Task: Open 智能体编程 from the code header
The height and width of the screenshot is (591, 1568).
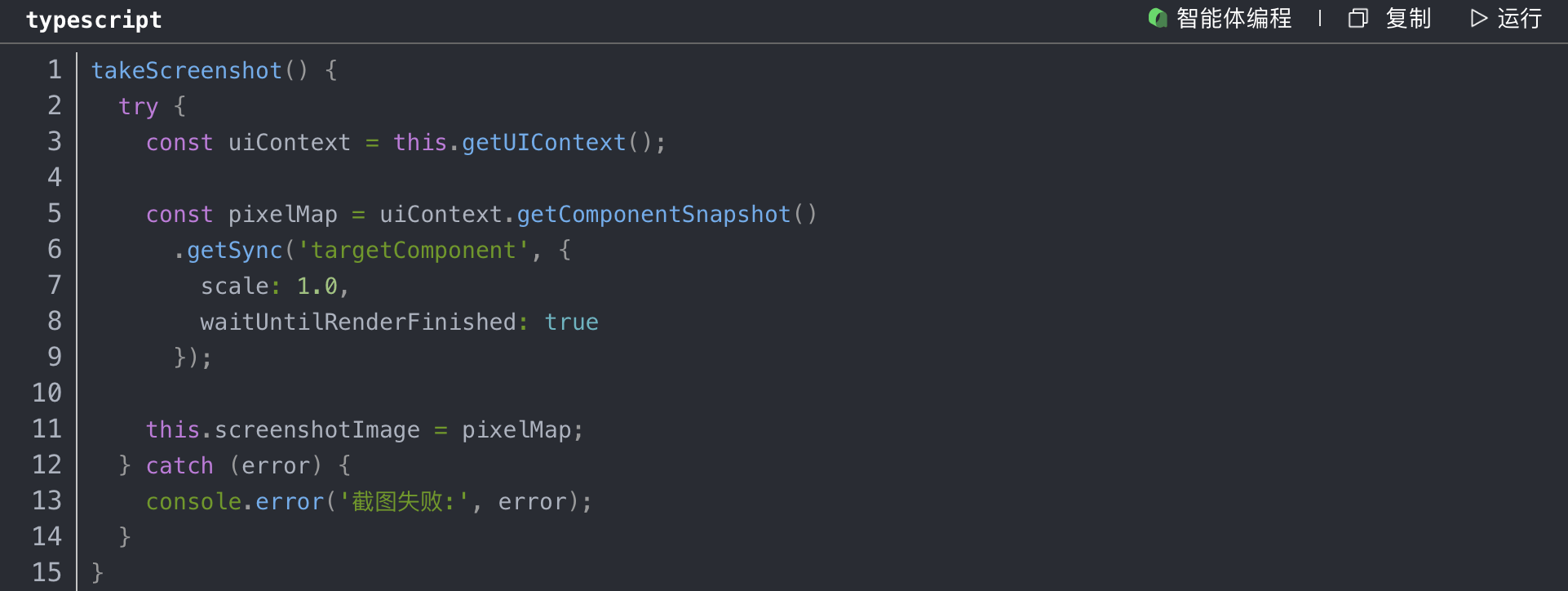Action: pyautogui.click(x=1234, y=18)
